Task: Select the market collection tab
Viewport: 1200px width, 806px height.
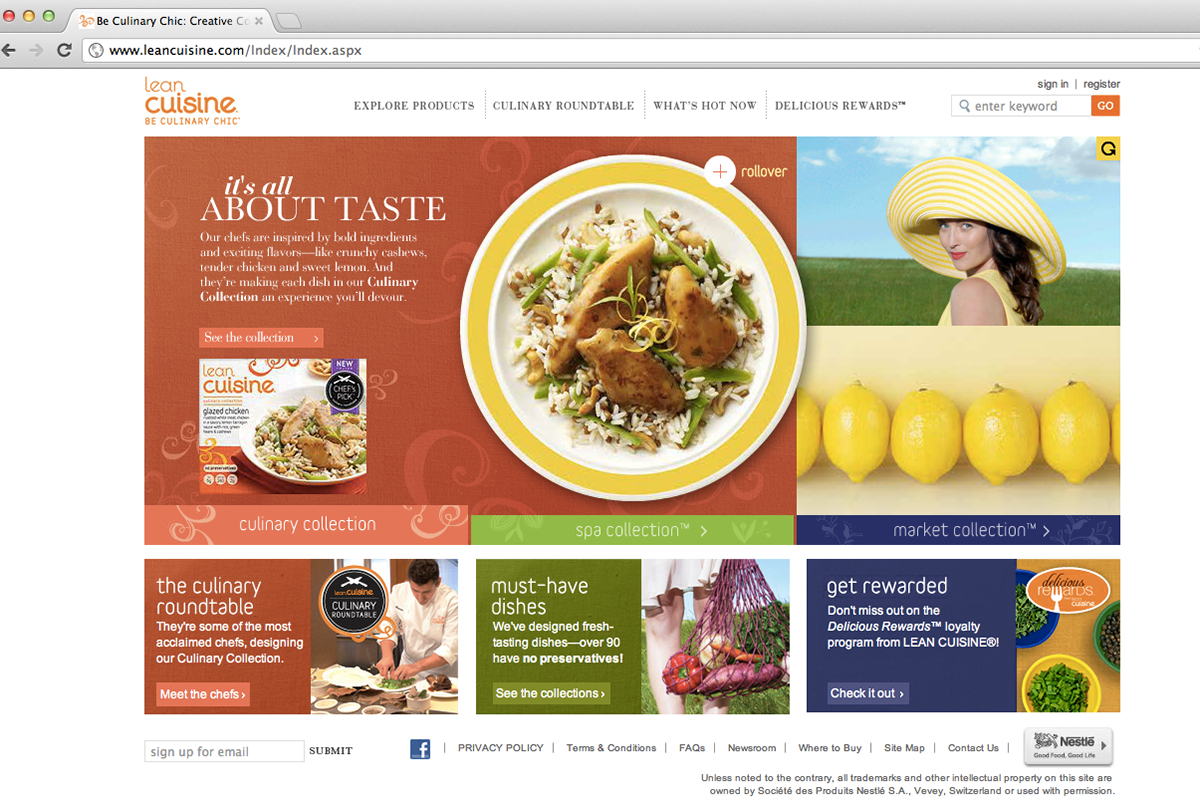Action: [x=958, y=530]
